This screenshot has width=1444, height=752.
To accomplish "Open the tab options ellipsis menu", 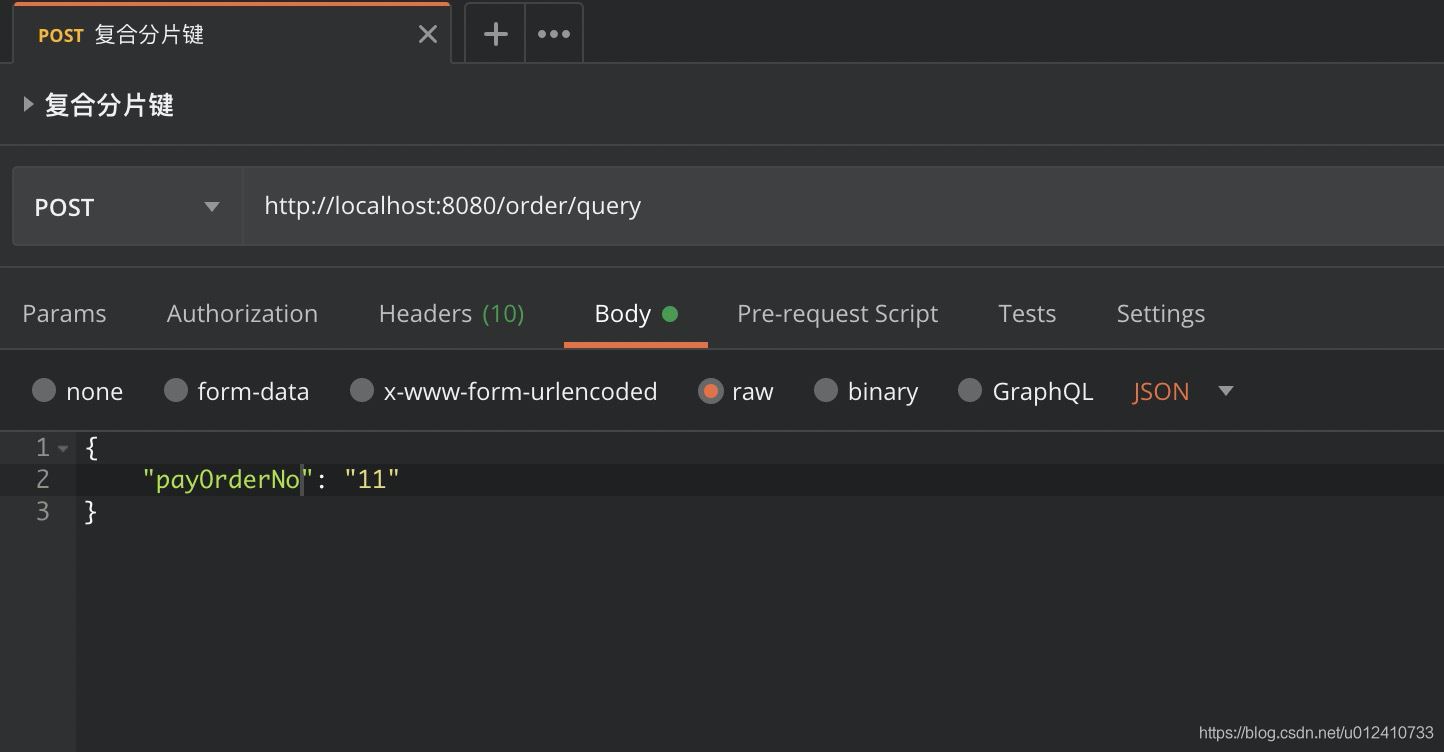I will (x=554, y=34).
